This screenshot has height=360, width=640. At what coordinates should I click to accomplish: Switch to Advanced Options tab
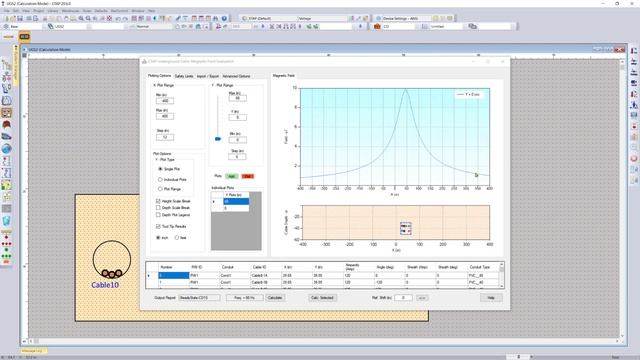(236, 76)
